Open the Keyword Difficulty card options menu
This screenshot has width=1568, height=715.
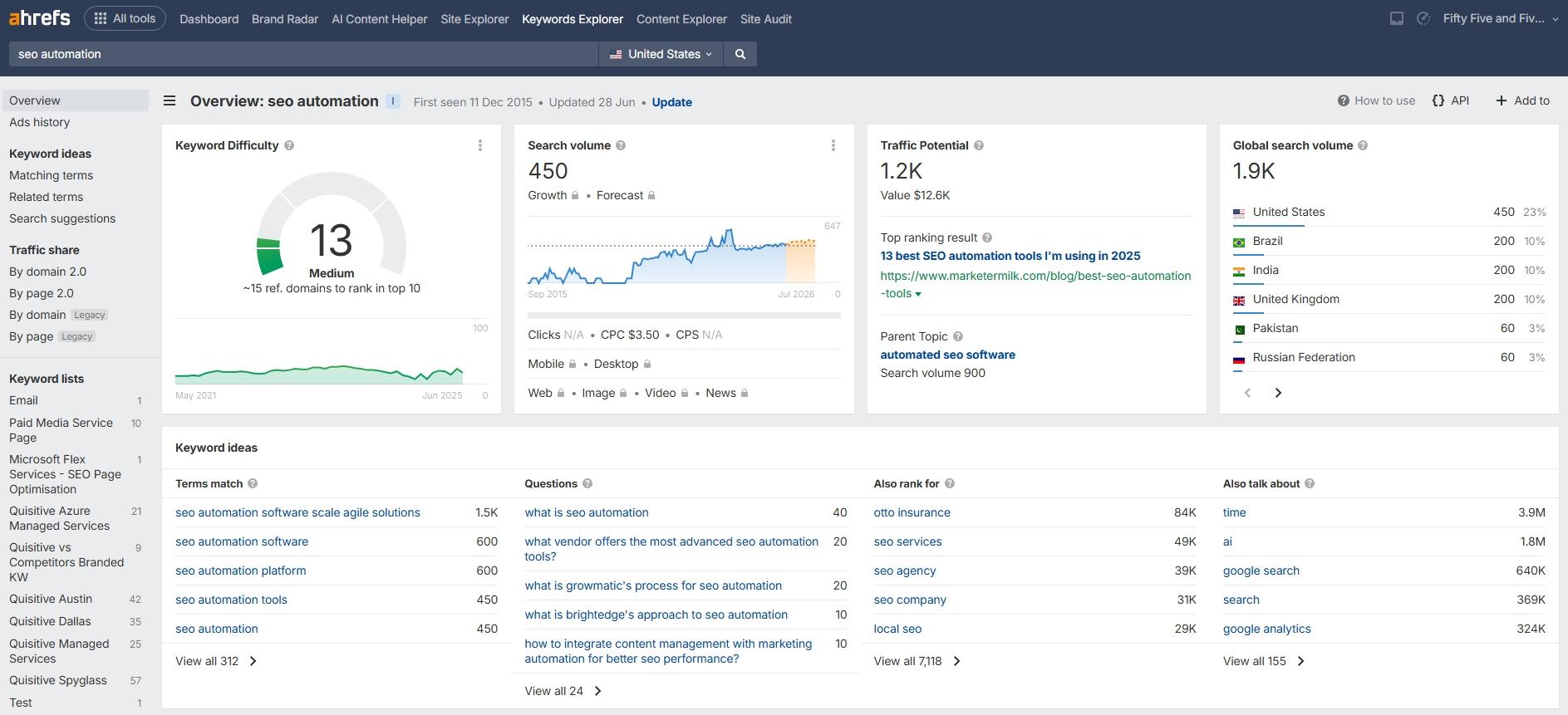[480, 145]
